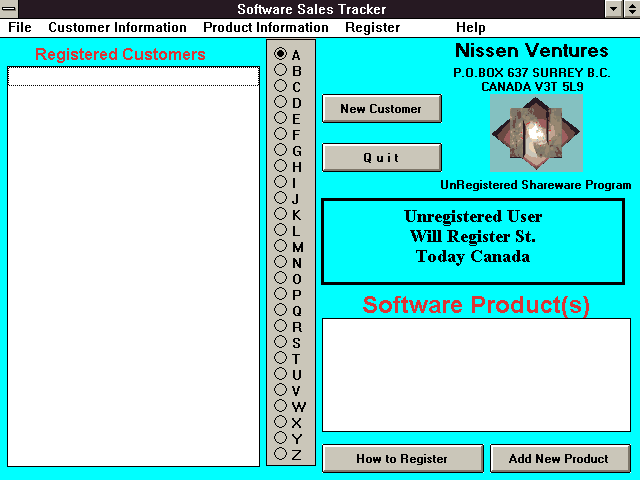Screen dimensions: 640x480
Task: Select the letter M radio button
Action: [281, 246]
